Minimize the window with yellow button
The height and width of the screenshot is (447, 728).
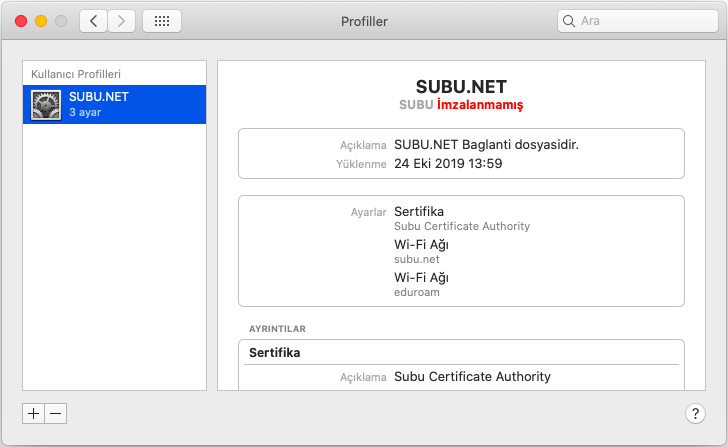point(41,21)
